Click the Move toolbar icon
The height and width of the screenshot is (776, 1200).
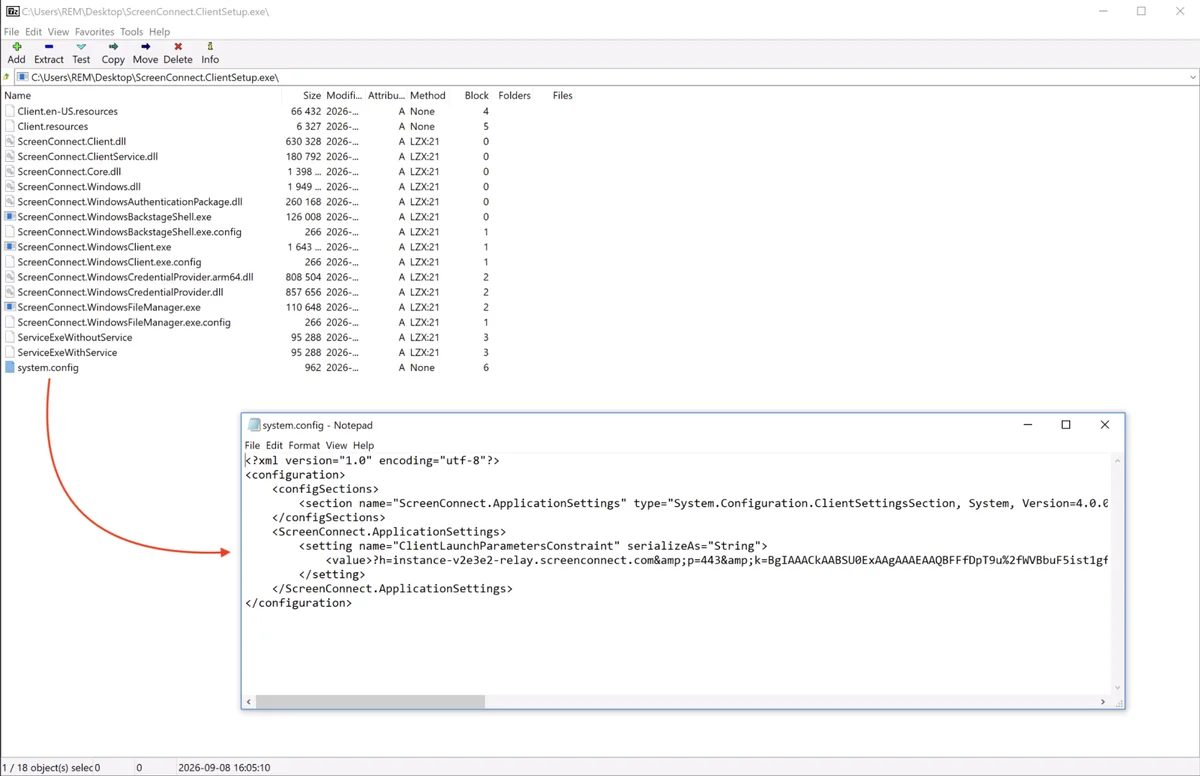(x=145, y=47)
